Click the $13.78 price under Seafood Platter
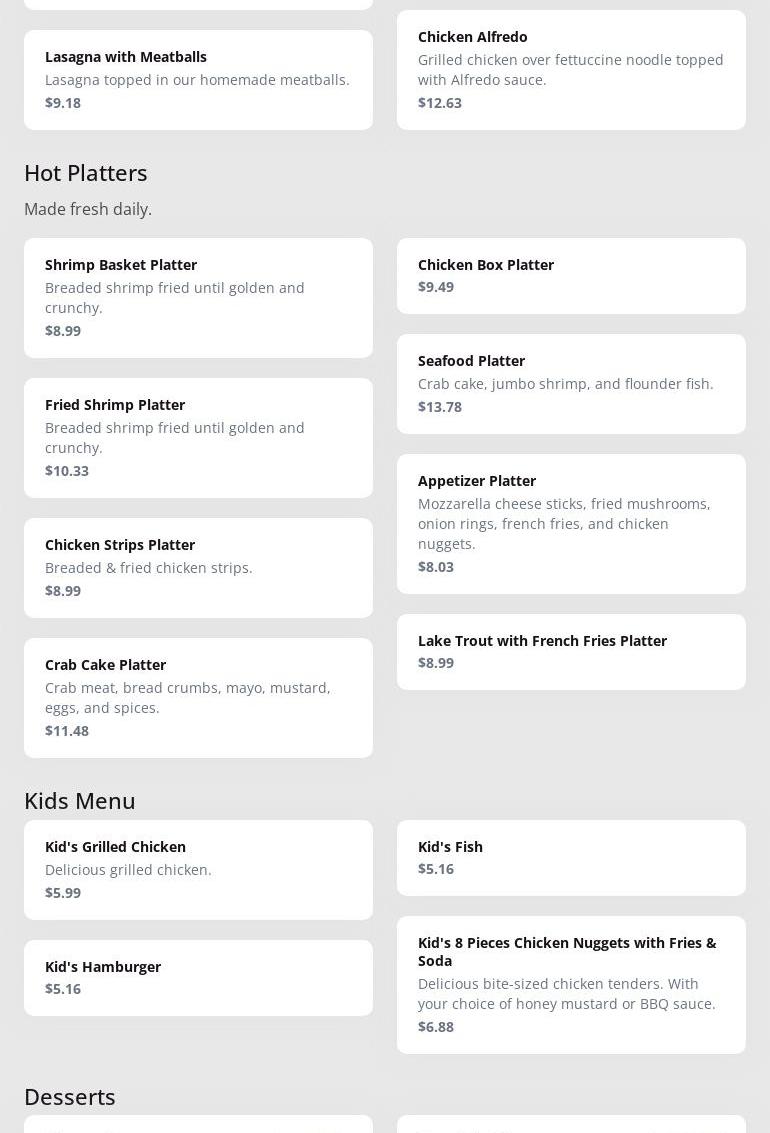This screenshot has height=1133, width=770. coord(440,407)
